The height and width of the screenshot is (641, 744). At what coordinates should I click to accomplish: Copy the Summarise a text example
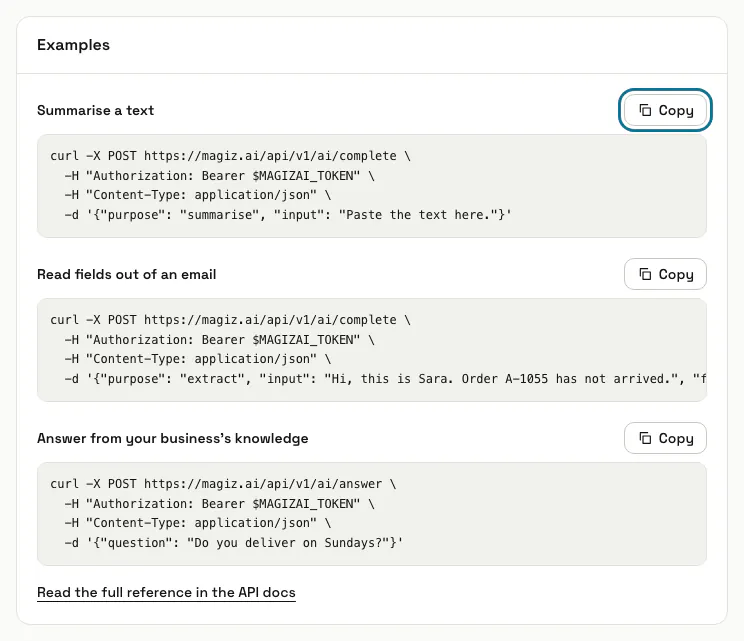click(x=665, y=110)
